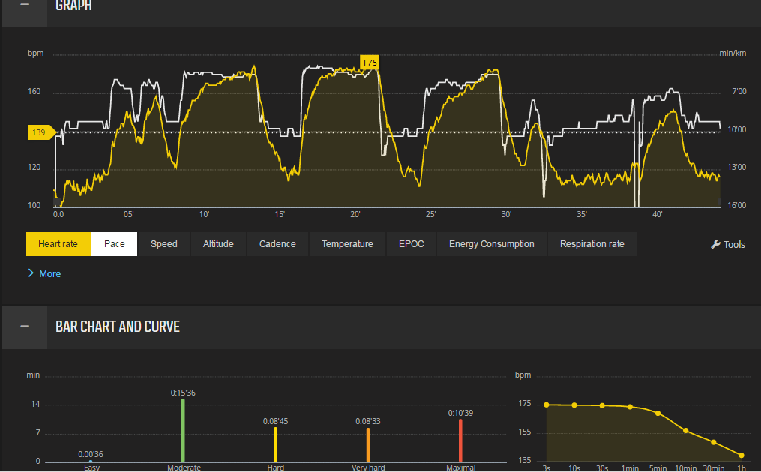
Task: Toggle the Altitude graph button
Action: [x=218, y=244]
